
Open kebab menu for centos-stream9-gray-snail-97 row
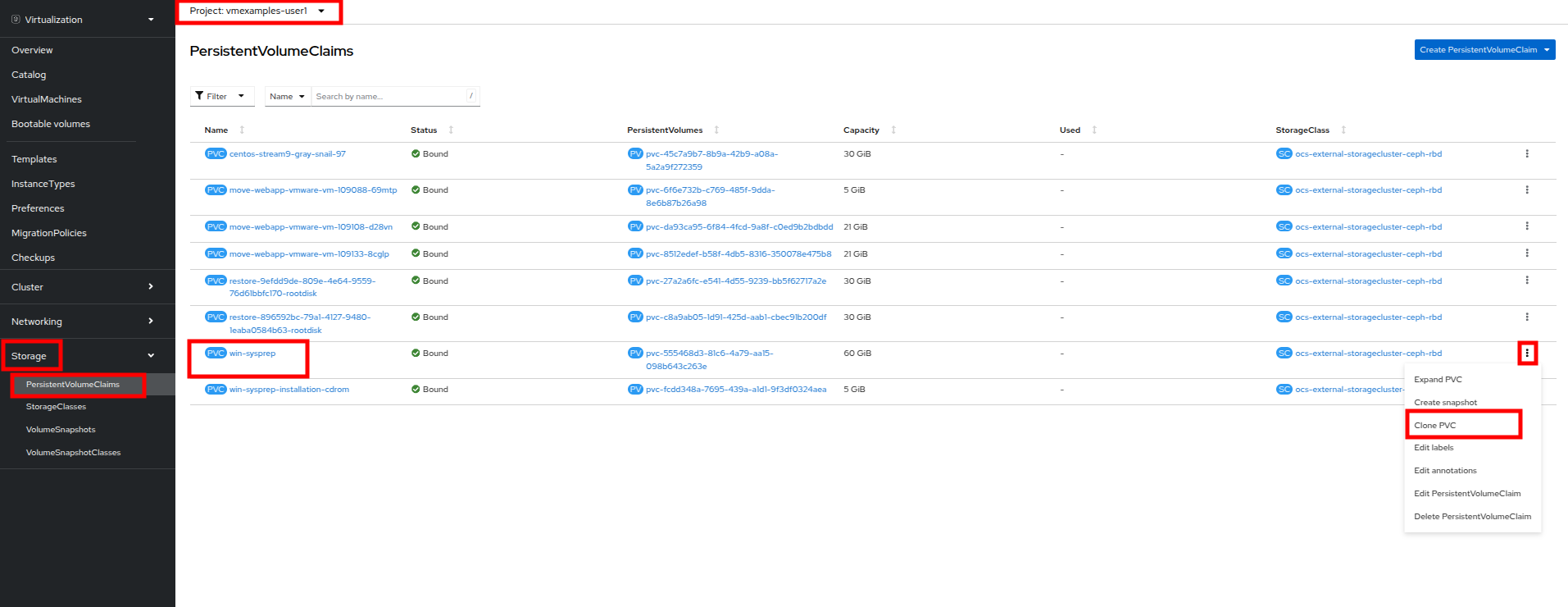[x=1526, y=154]
